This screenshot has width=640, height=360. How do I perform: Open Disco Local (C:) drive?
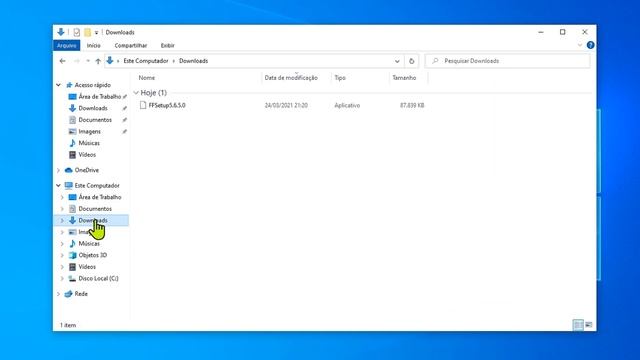[98, 278]
